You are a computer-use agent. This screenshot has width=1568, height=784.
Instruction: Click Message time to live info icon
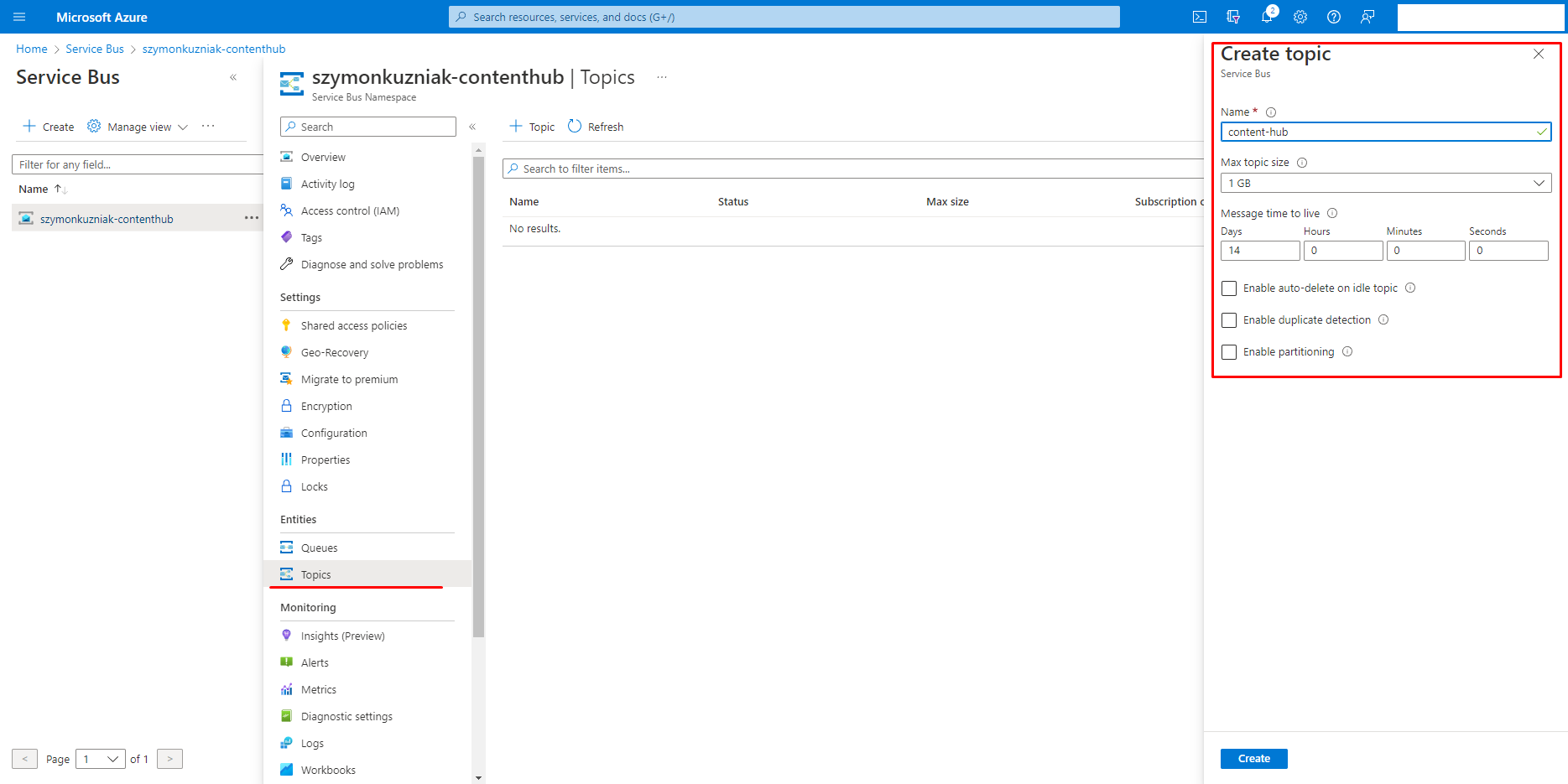1332,213
